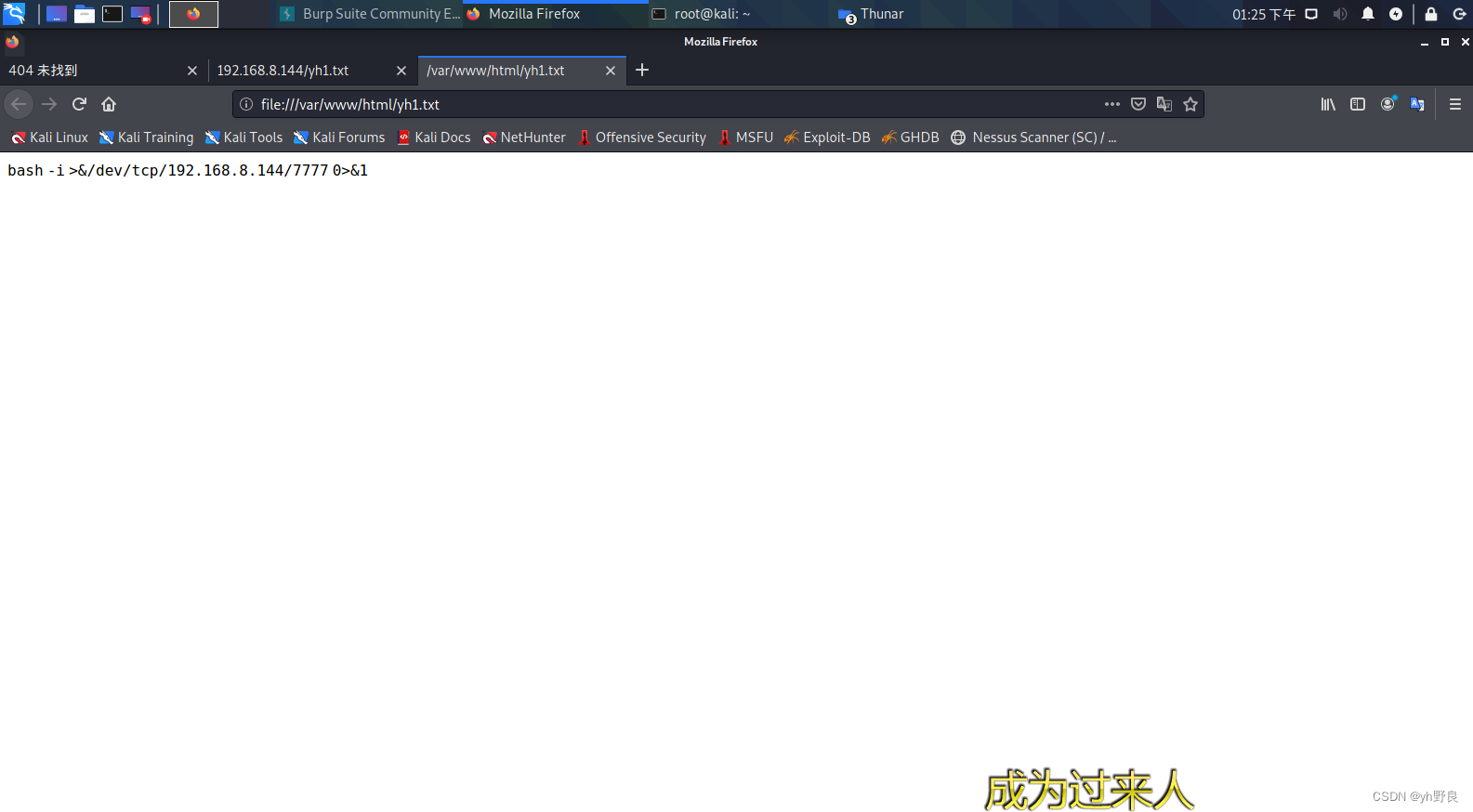The image size is (1473, 812).
Task: Lock screen with padlock icon
Action: pyautogui.click(x=1431, y=14)
